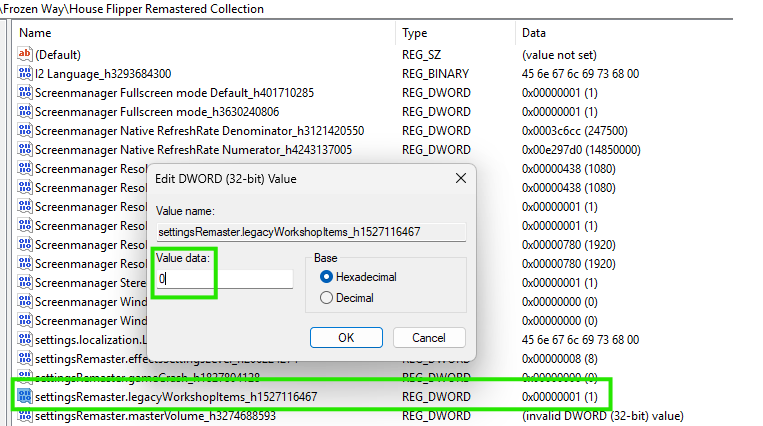
Task: Cancel the DWORD value edit
Action: (x=429, y=337)
